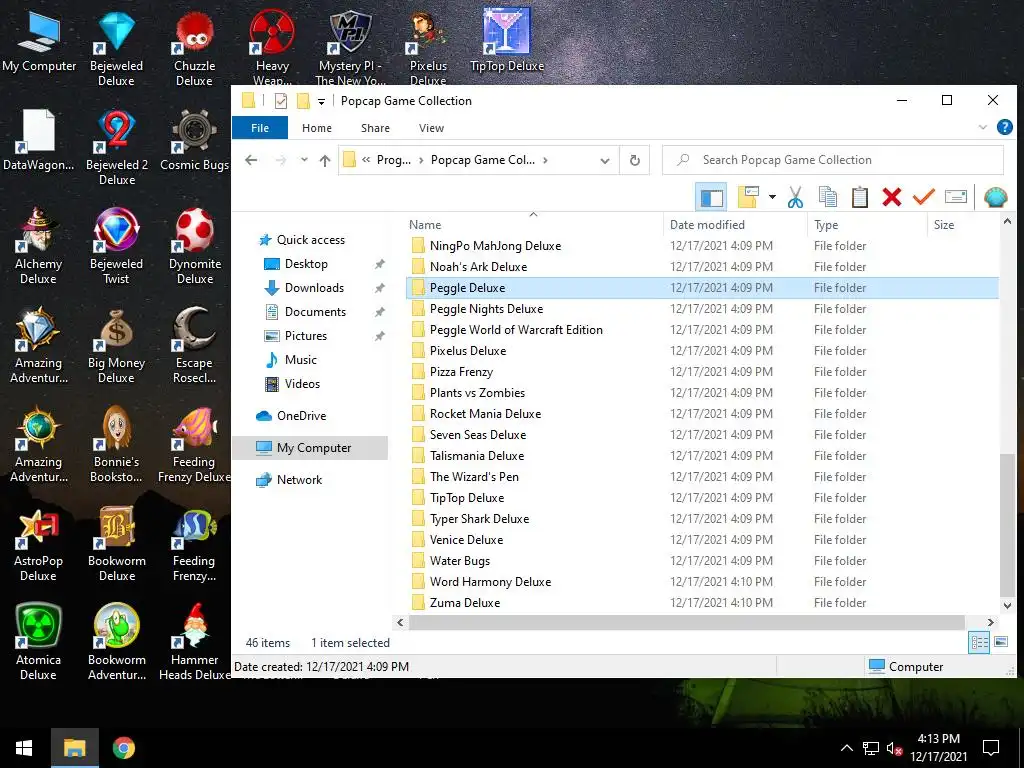Expand the ribbon chevron
Image resolution: width=1024 pixels, height=768 pixels.
pyautogui.click(x=983, y=127)
